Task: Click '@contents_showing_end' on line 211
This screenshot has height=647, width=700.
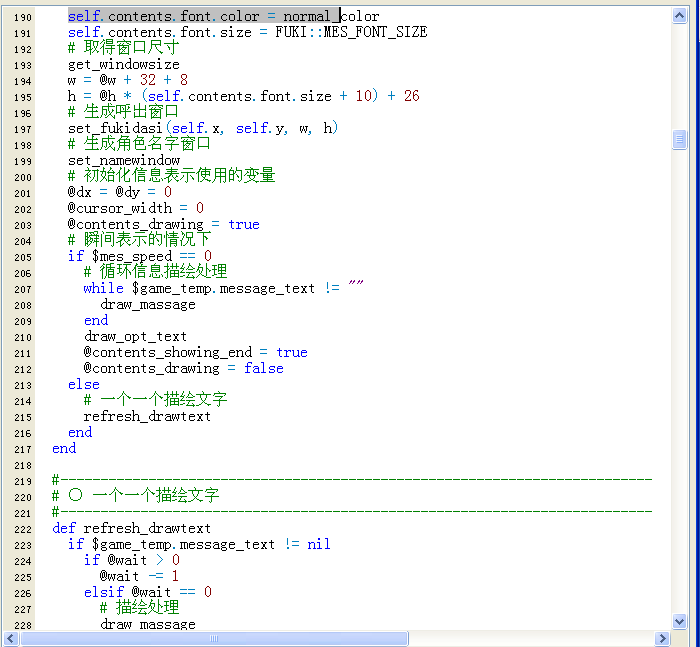Action: coord(168,352)
